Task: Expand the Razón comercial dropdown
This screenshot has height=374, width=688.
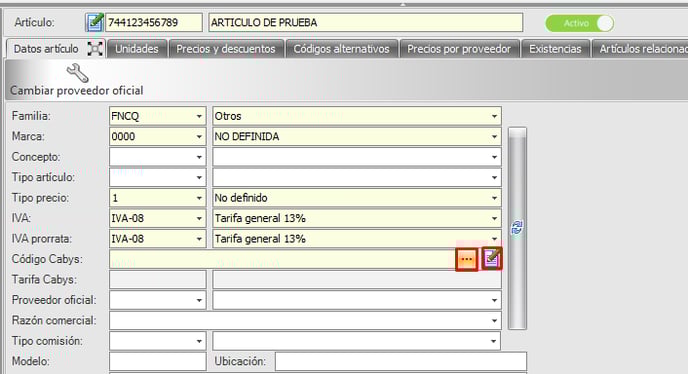Action: [x=494, y=321]
